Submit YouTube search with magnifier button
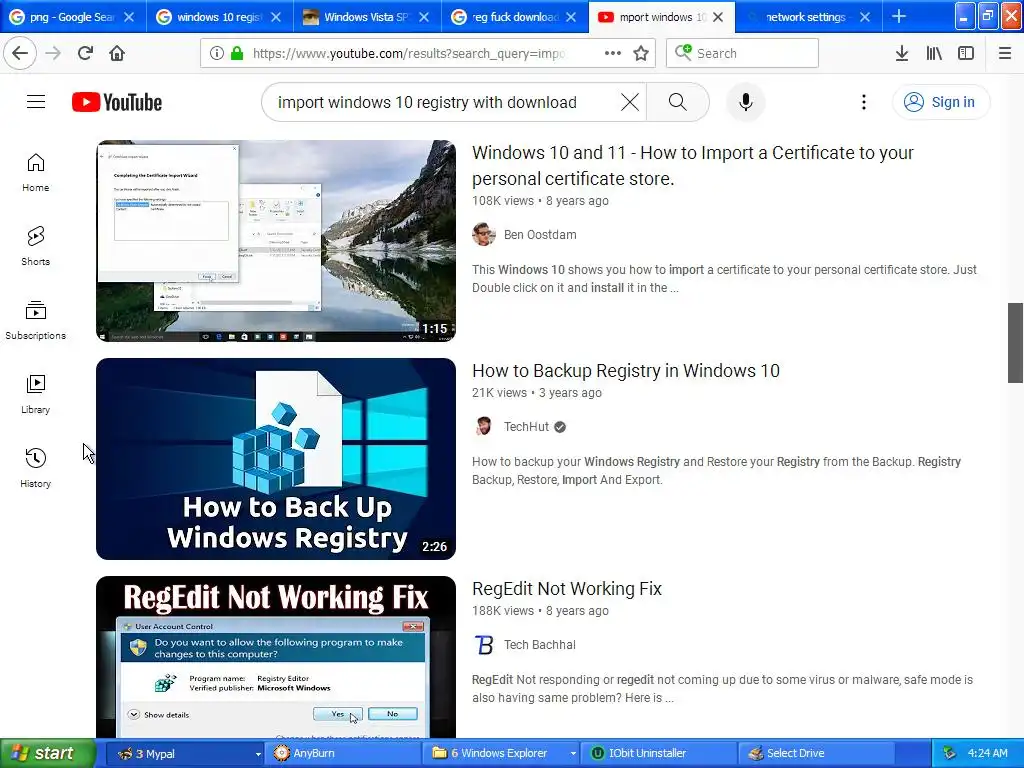The width and height of the screenshot is (1024, 768). click(678, 102)
